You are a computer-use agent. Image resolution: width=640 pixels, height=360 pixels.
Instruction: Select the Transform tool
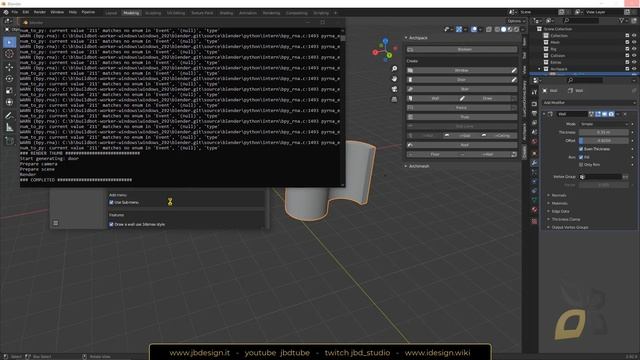click(x=9, y=102)
